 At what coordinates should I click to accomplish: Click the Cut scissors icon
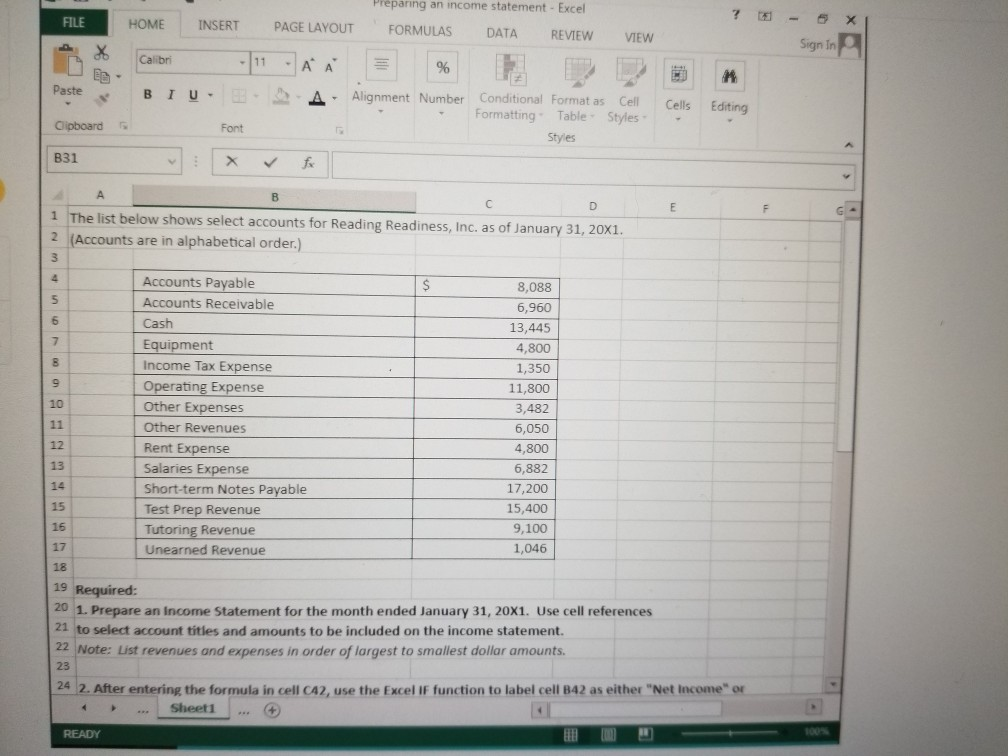[101, 55]
